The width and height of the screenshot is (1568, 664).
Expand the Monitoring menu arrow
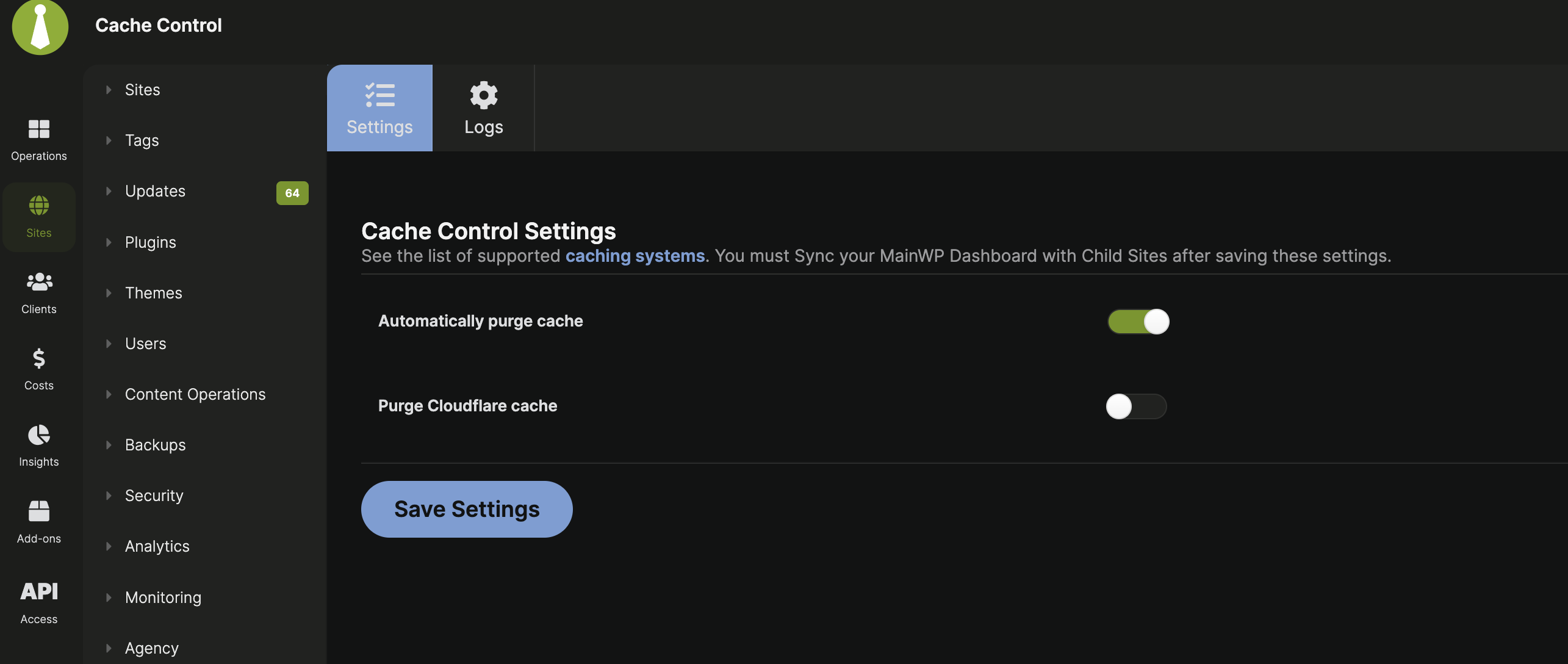click(109, 597)
